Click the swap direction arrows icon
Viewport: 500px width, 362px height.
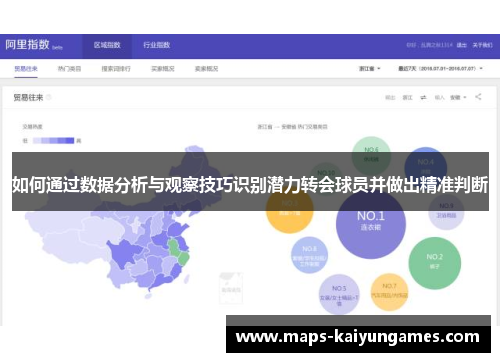[x=423, y=97]
